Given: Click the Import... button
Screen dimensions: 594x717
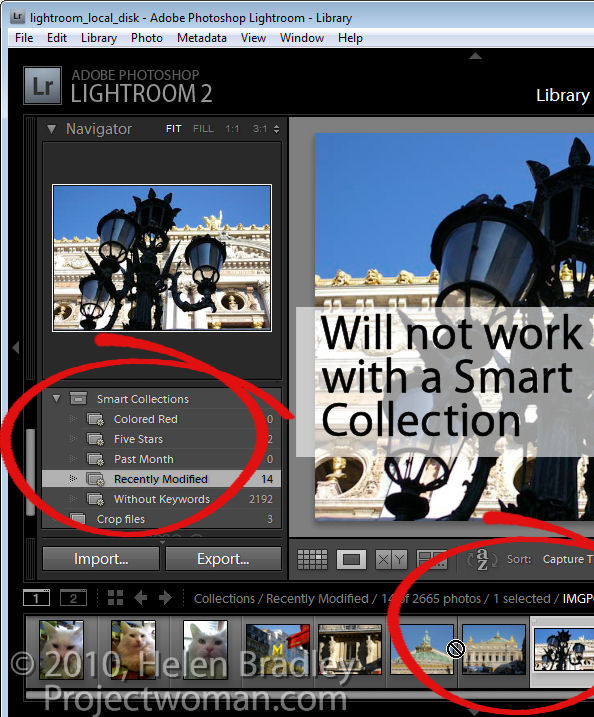Looking at the screenshot, I should (x=101, y=559).
